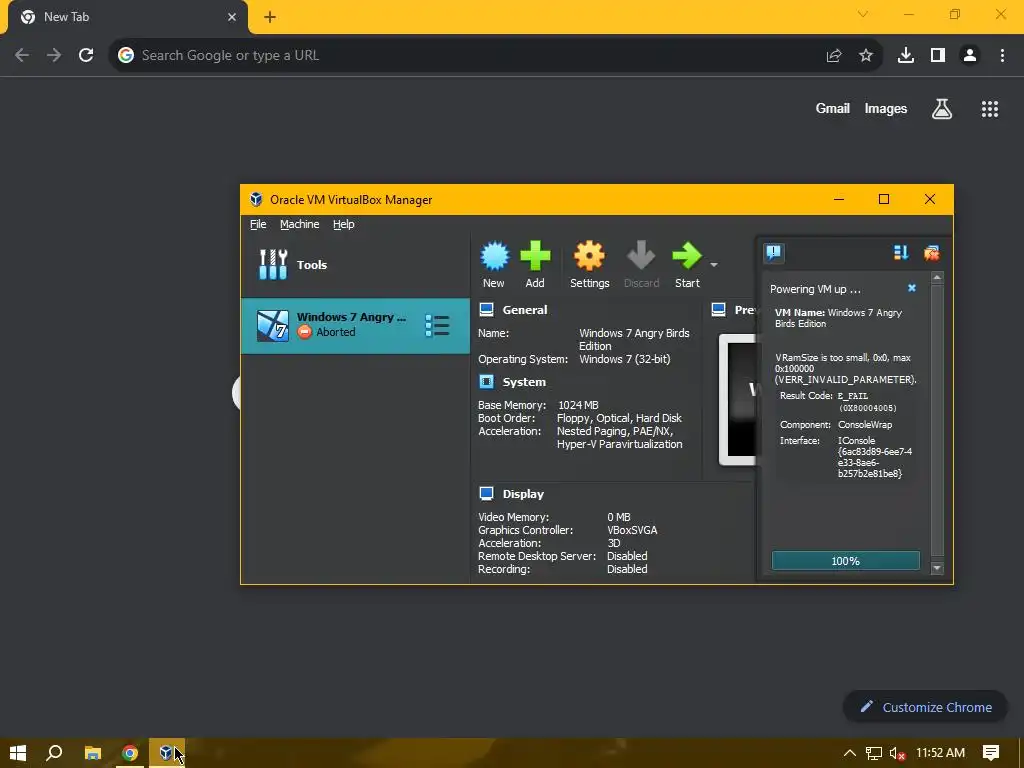Open the Chrome profile avatar
This screenshot has width=1024, height=768.
(x=970, y=55)
